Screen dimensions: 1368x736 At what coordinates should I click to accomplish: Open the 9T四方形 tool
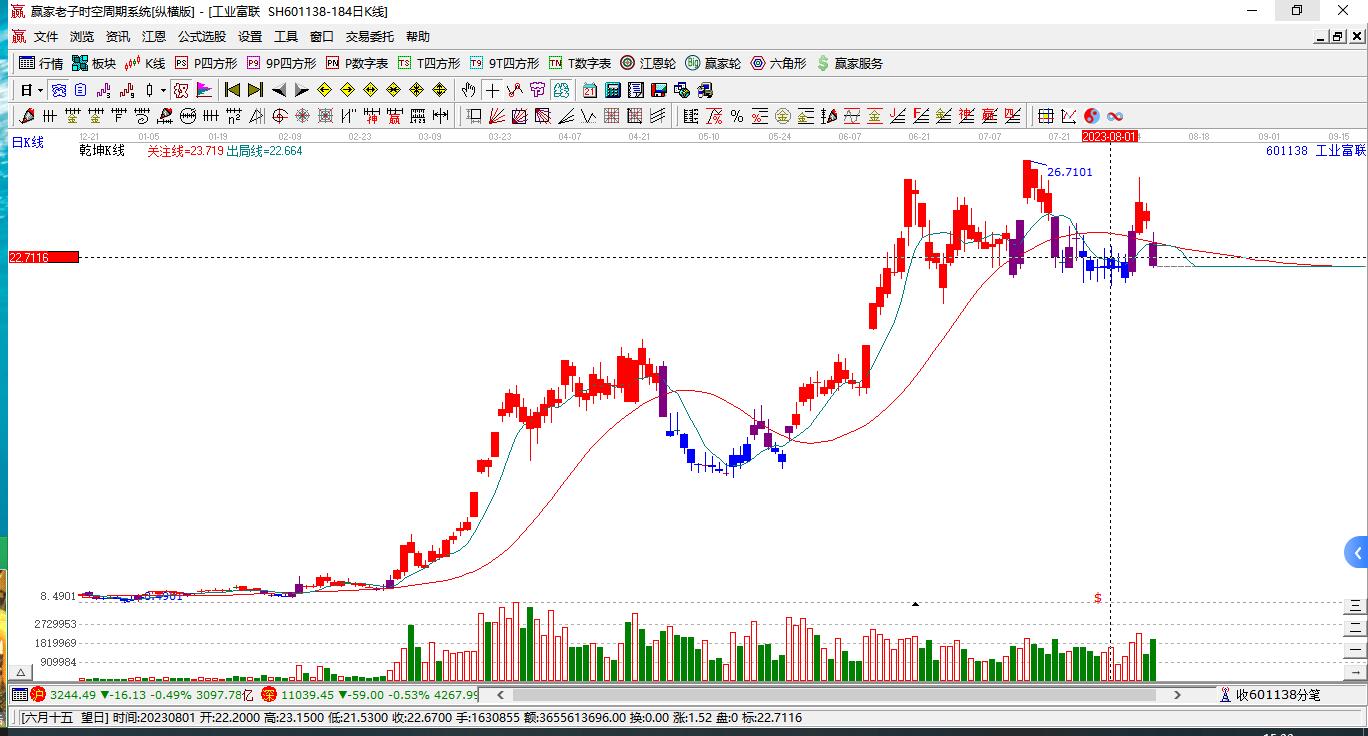point(504,63)
